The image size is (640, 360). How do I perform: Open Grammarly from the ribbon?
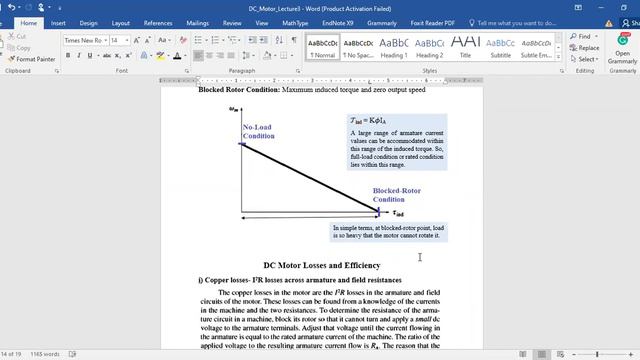[x=622, y=49]
